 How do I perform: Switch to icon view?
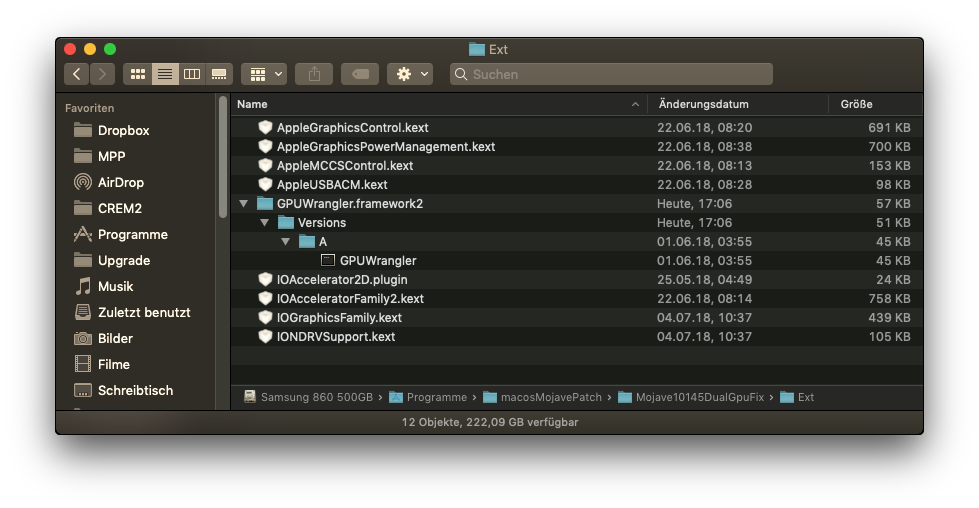tap(137, 74)
